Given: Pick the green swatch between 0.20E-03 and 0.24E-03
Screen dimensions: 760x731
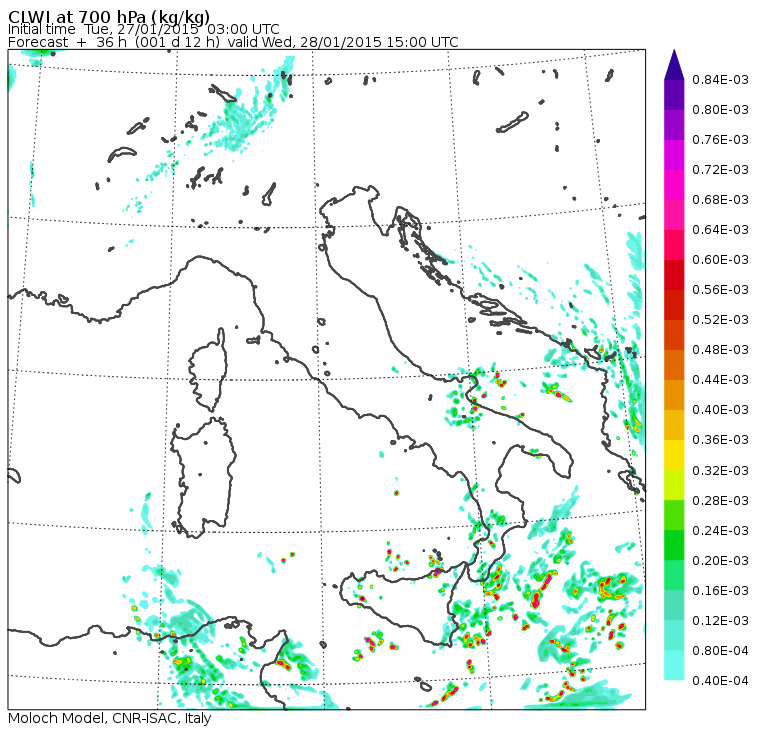Looking at the screenshot, I should (674, 546).
